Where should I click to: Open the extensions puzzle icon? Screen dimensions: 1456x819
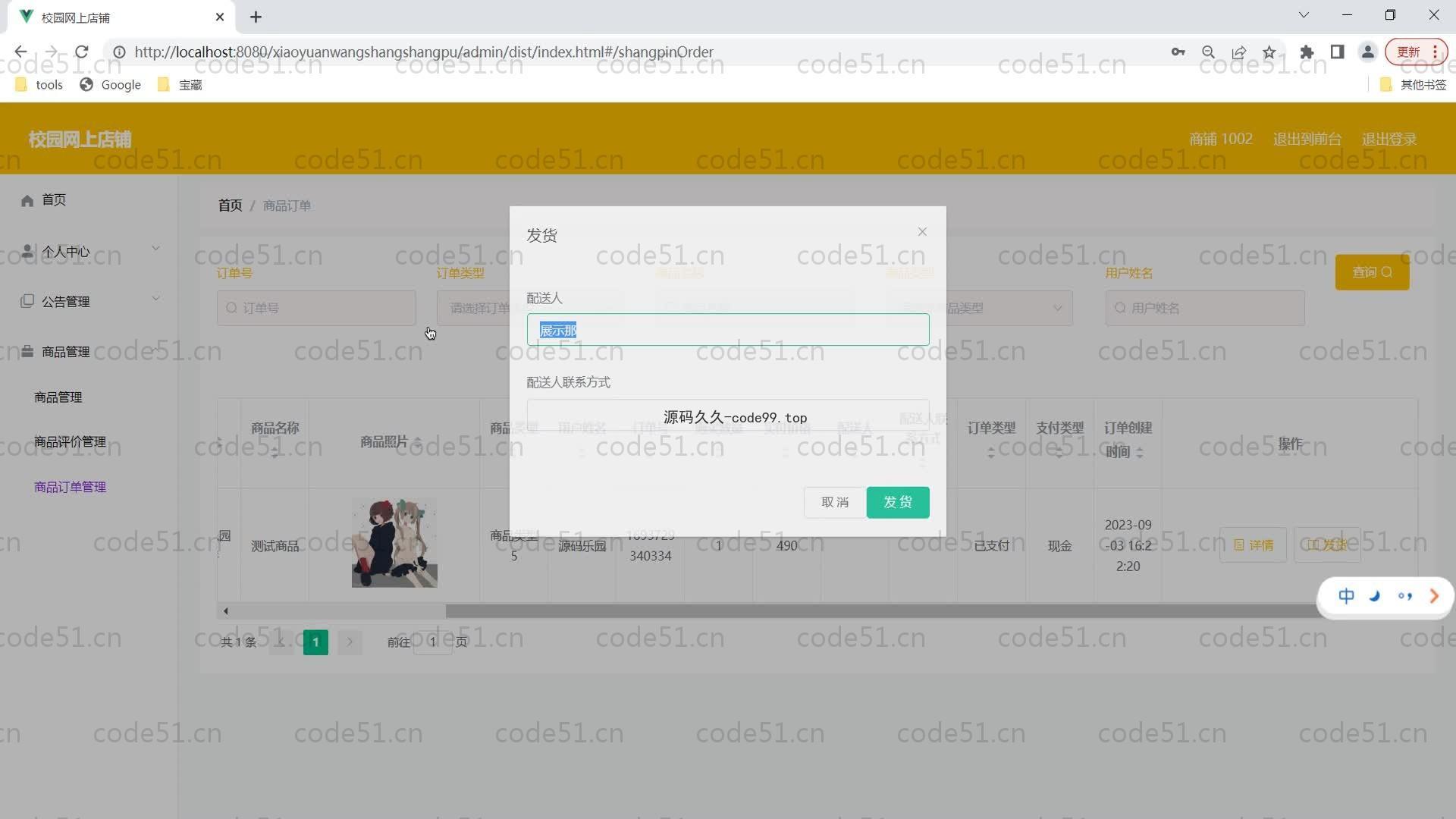click(1307, 52)
